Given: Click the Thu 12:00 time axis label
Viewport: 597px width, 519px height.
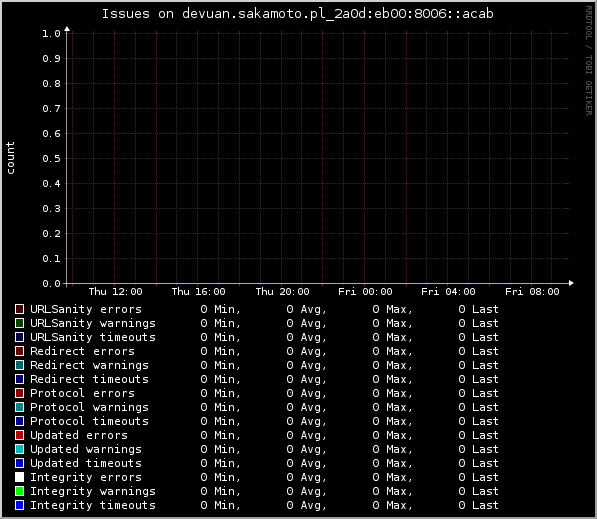Looking at the screenshot, I should (115, 292).
